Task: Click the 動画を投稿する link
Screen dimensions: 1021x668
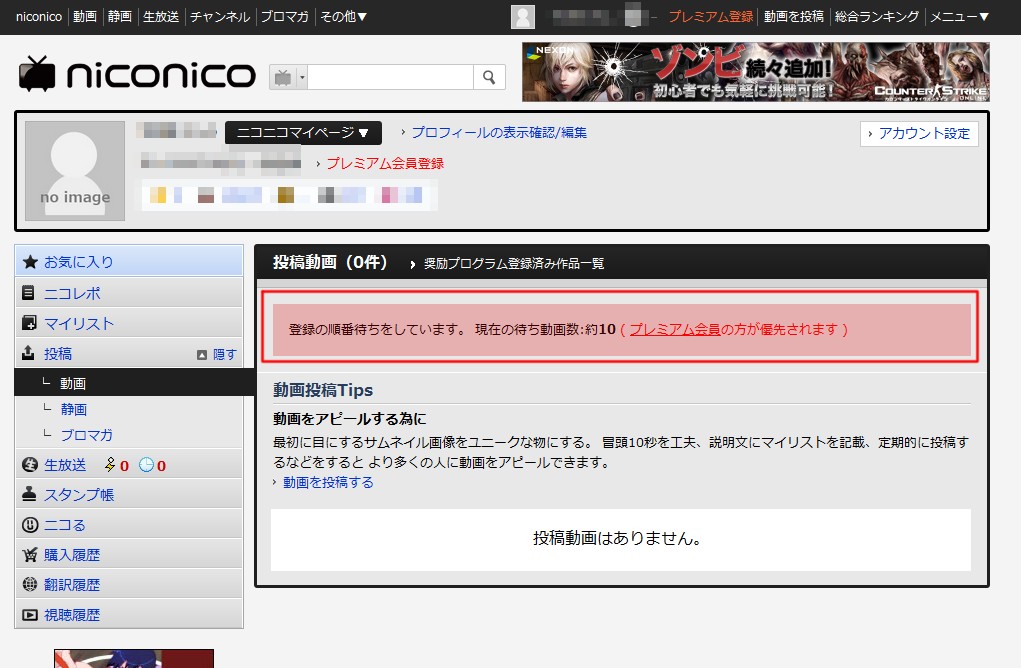Action: [x=328, y=482]
